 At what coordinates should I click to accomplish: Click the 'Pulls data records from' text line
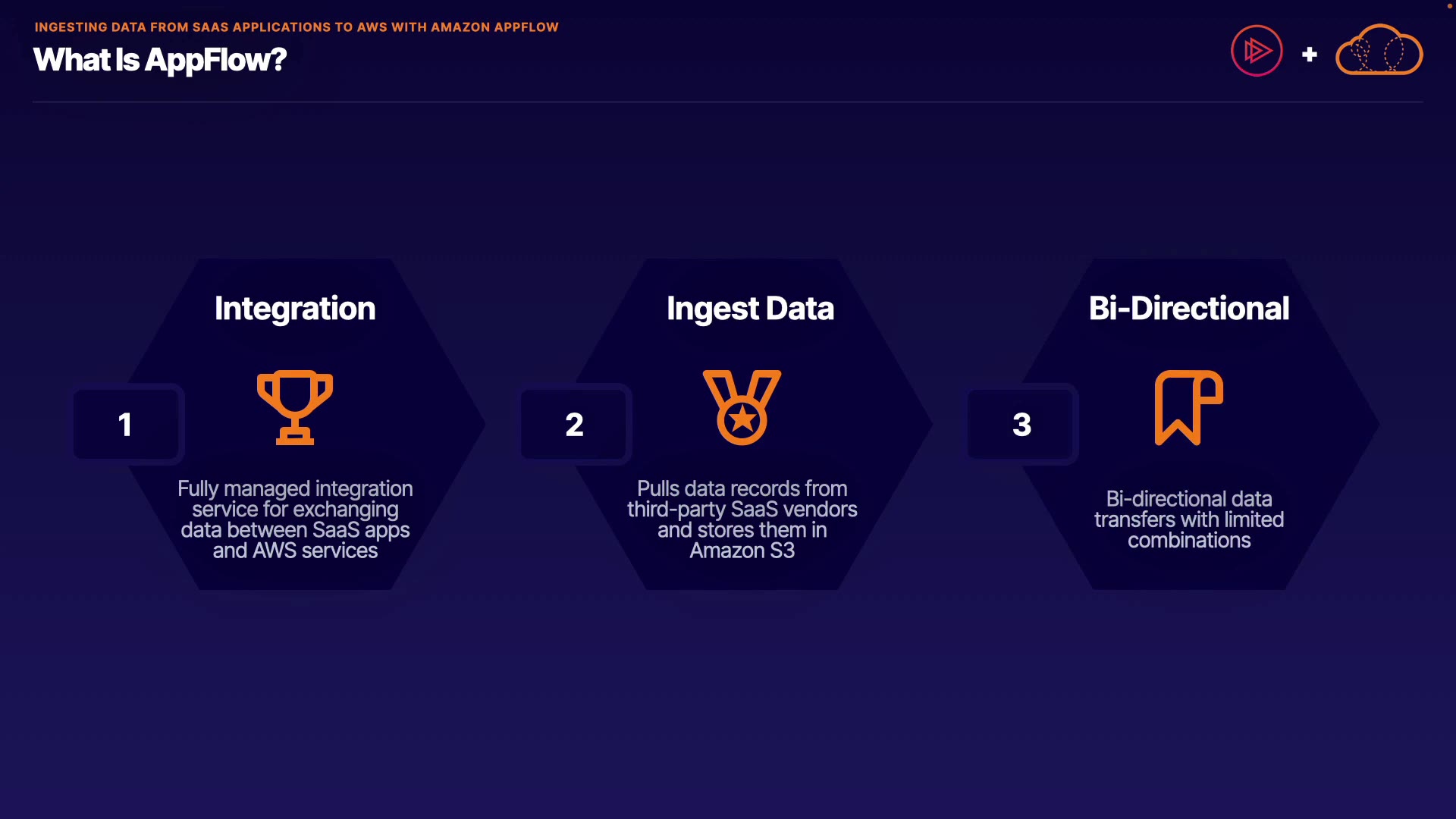pos(742,488)
